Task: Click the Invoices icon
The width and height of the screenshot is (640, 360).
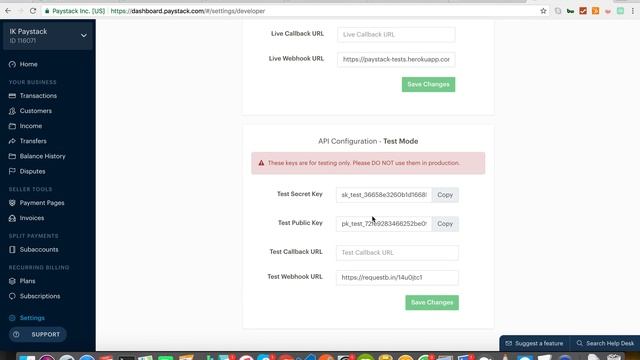Action: pos(12,218)
